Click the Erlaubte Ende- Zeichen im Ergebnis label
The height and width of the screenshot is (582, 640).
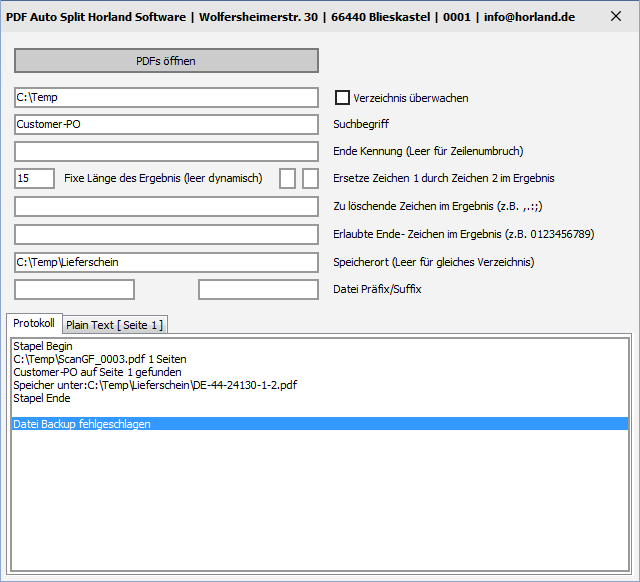464,234
